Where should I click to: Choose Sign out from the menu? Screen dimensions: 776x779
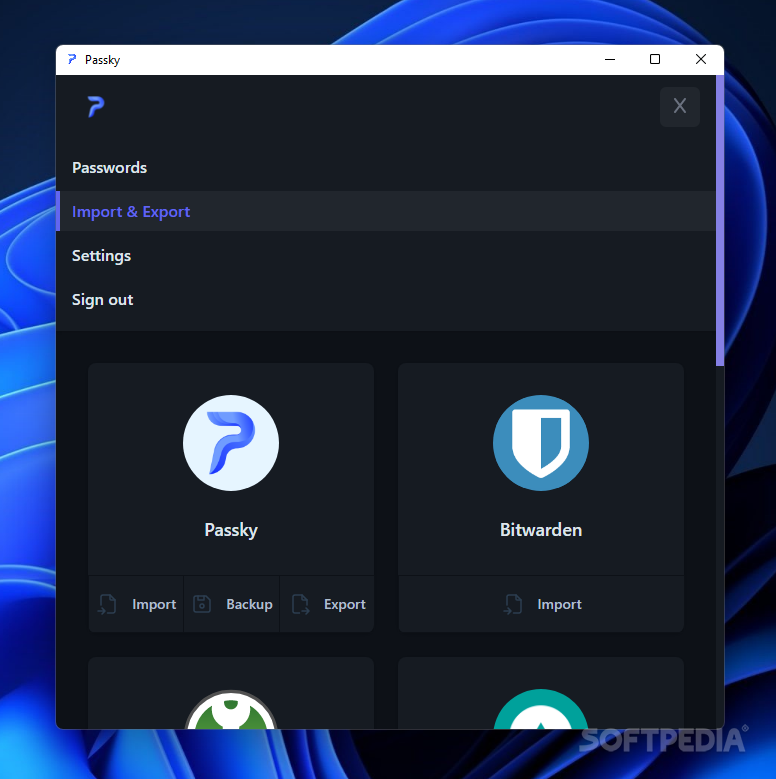tap(386, 300)
